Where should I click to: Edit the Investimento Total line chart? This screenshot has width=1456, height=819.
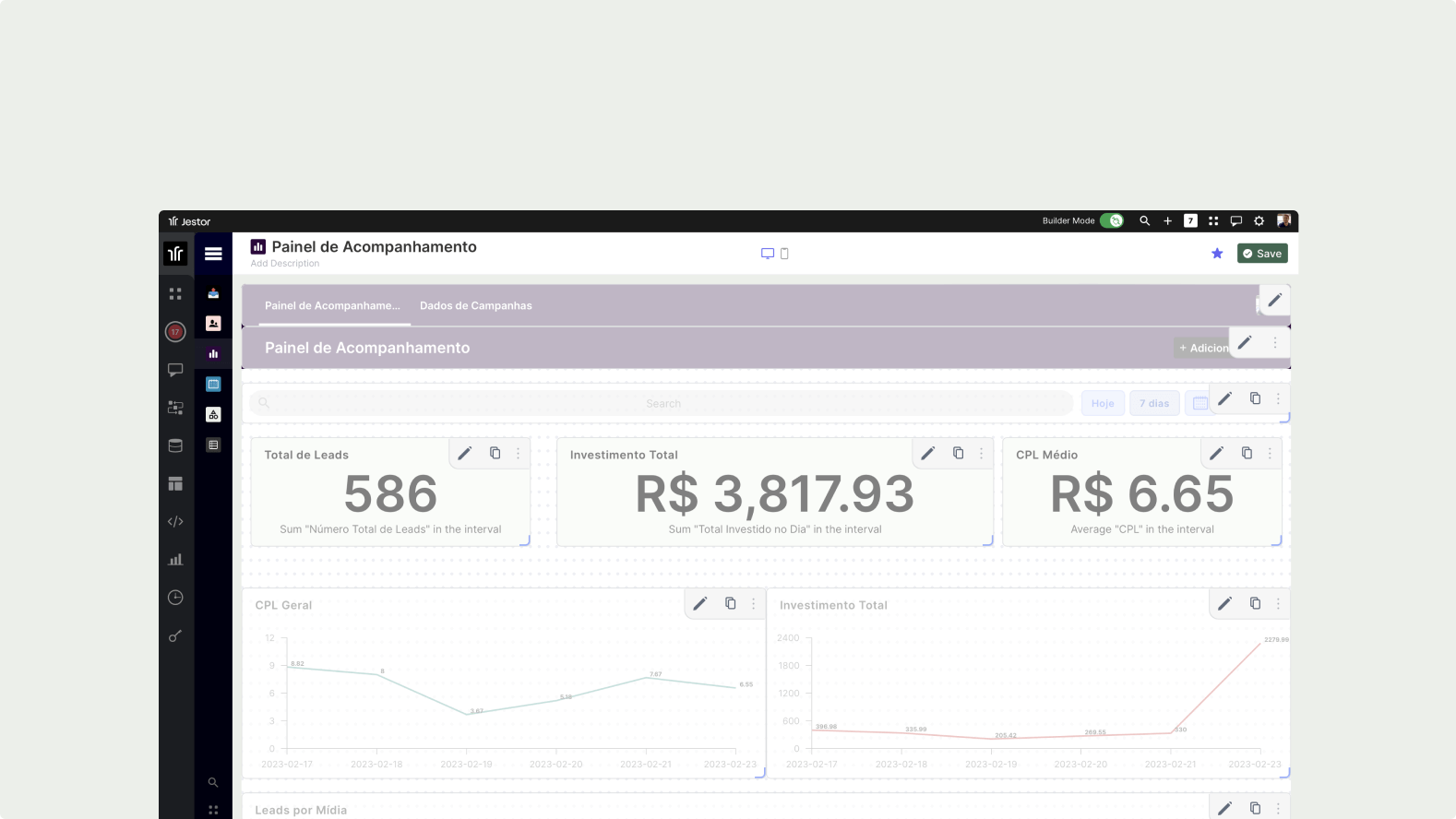1224,603
